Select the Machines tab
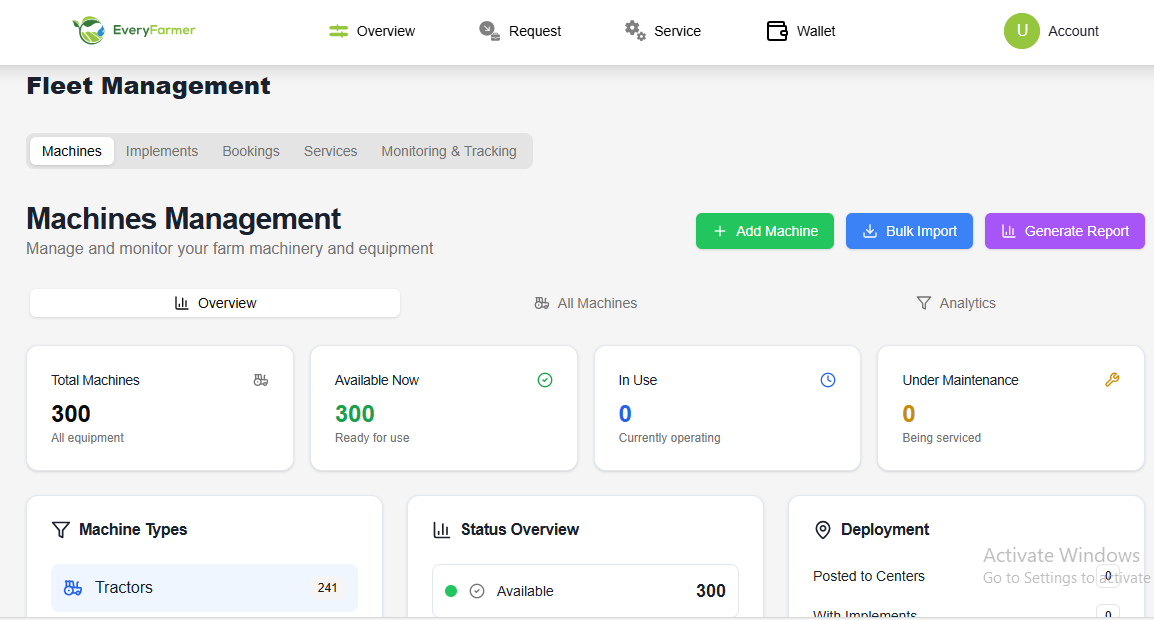Viewport: 1154px width, 620px height. (72, 151)
